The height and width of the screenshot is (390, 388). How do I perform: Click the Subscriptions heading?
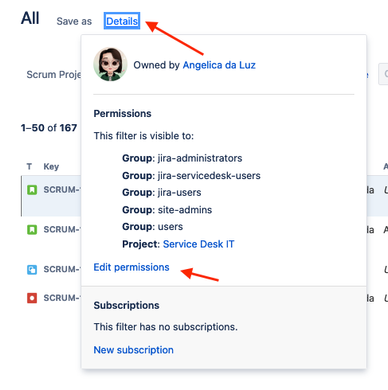click(126, 305)
